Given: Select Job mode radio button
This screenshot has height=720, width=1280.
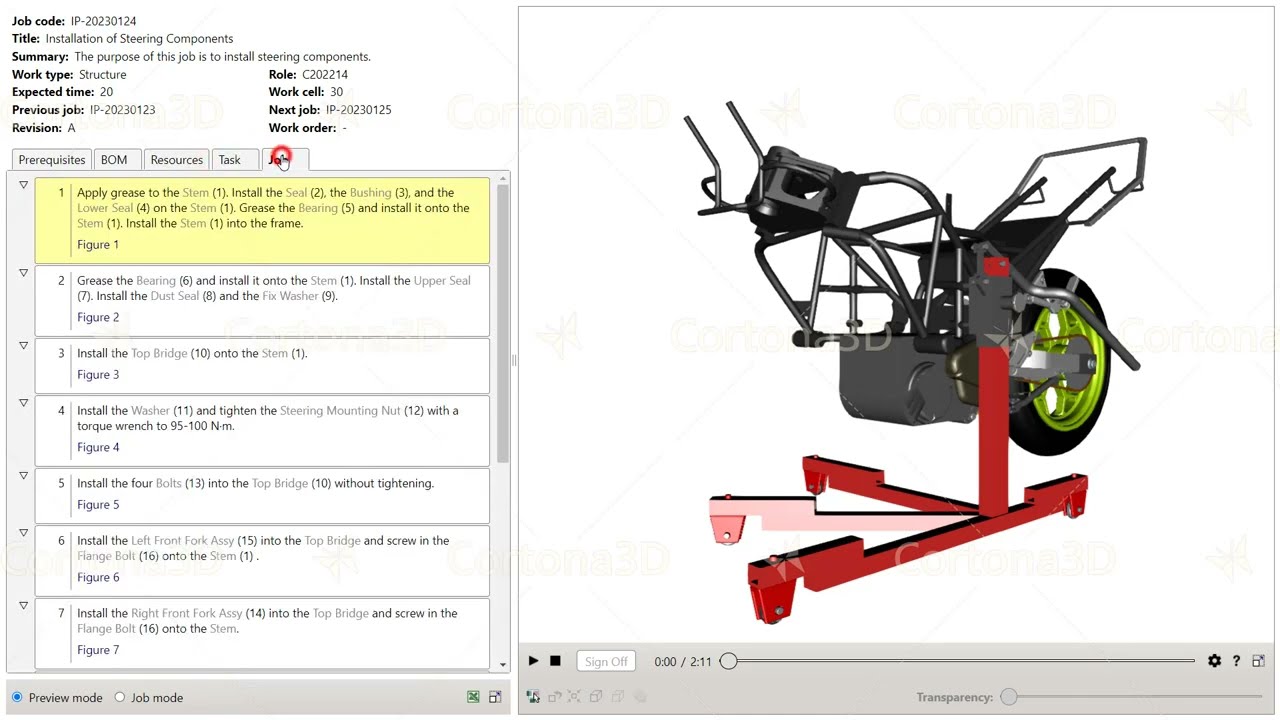Looking at the screenshot, I should [x=120, y=697].
